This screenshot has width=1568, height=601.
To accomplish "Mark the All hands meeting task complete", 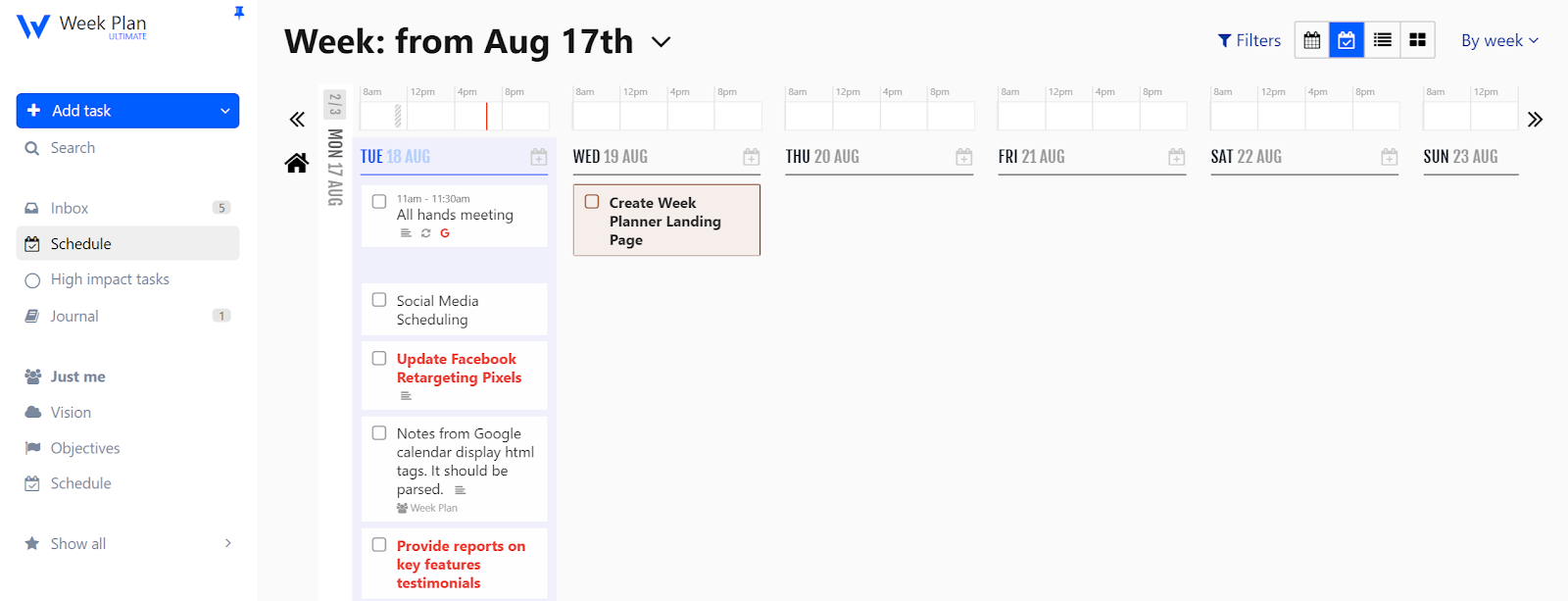I will [x=378, y=201].
